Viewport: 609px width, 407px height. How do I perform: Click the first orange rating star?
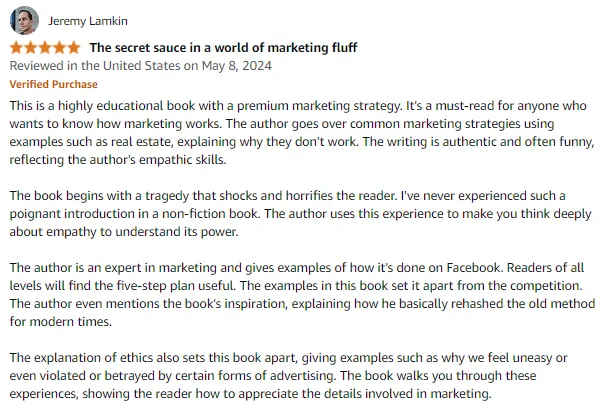click(x=16, y=47)
